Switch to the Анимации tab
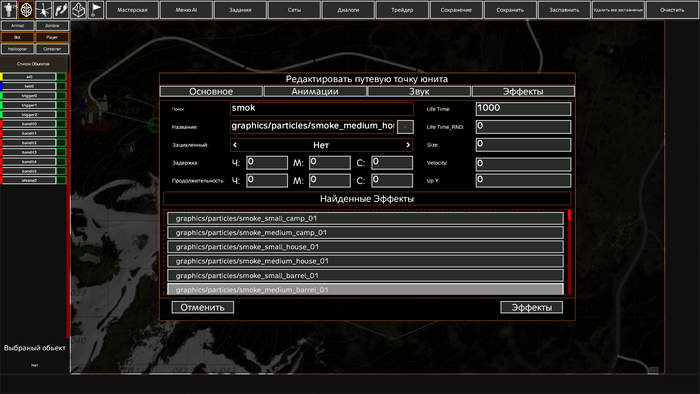Viewport: 700px width, 394px height. 315,91
